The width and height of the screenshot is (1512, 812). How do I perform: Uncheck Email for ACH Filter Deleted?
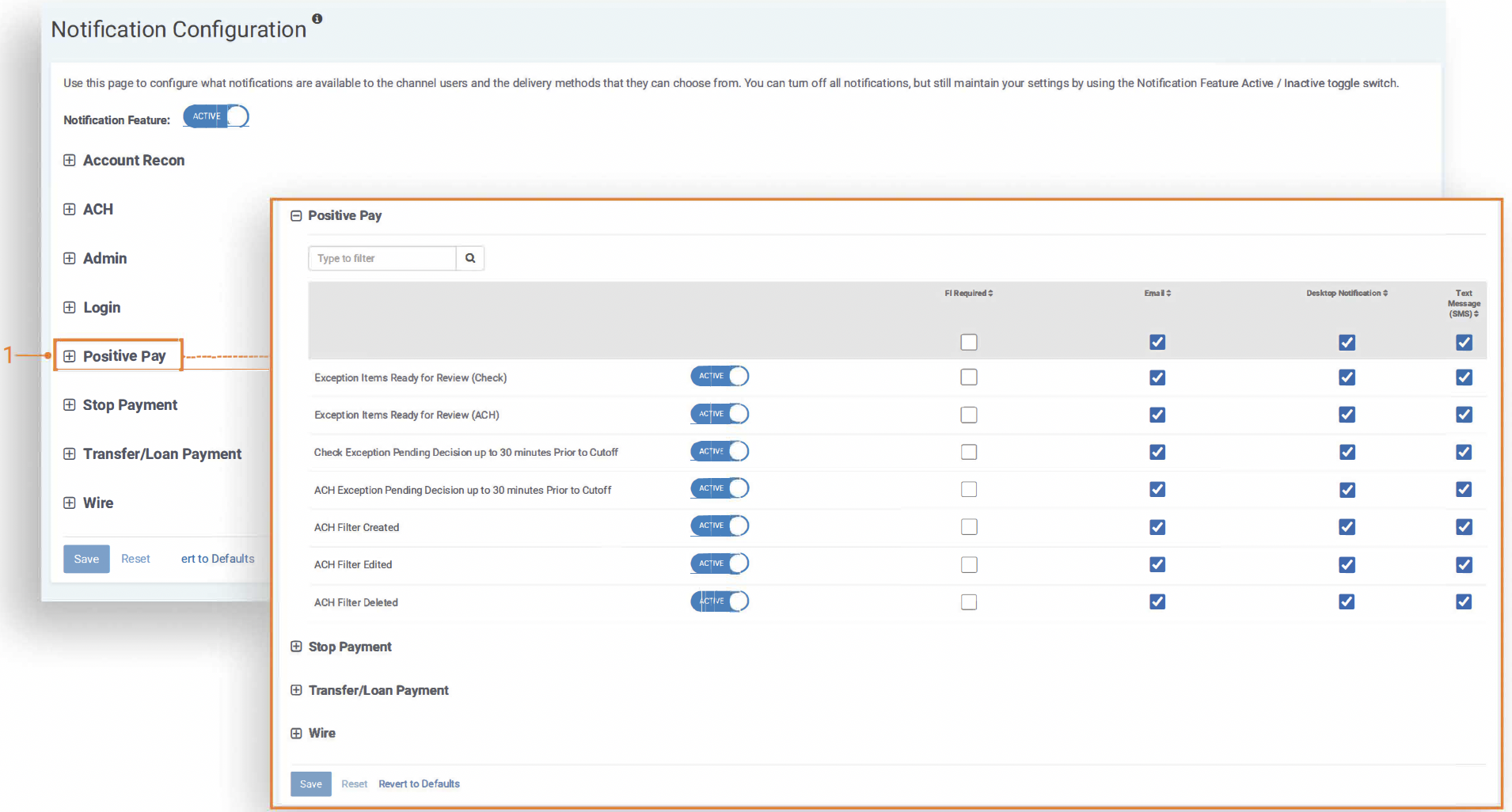(x=1157, y=602)
